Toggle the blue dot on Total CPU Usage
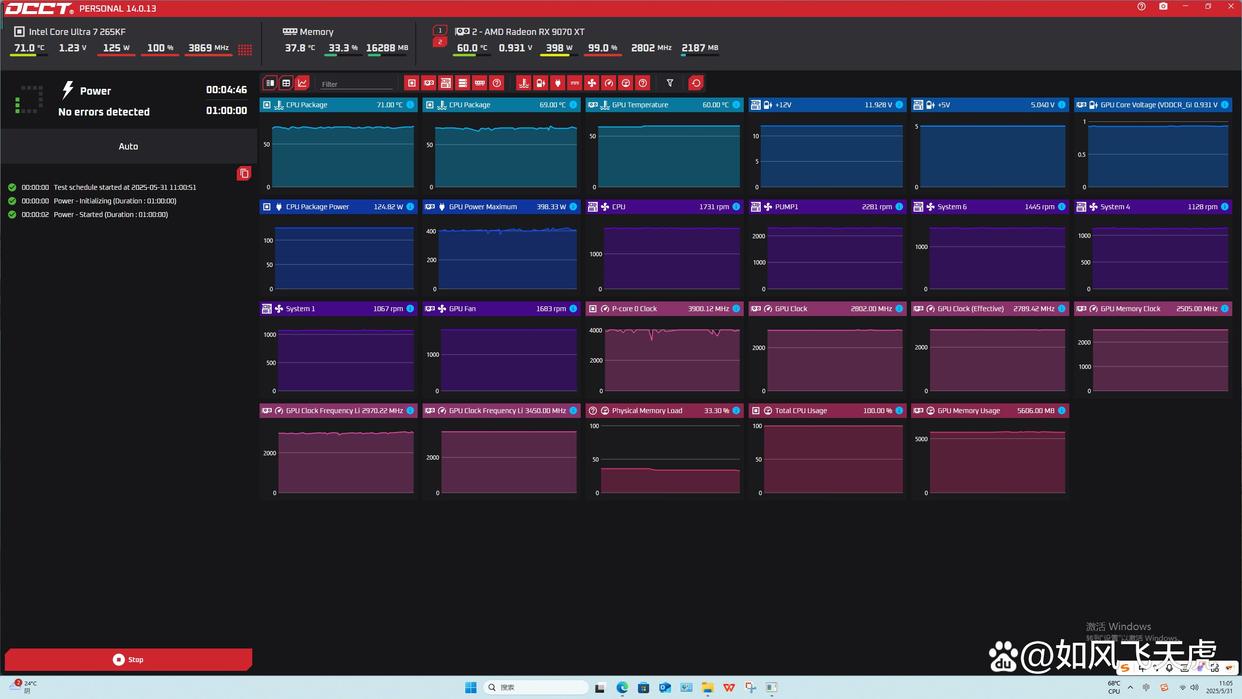The width and height of the screenshot is (1242, 699). (899, 410)
